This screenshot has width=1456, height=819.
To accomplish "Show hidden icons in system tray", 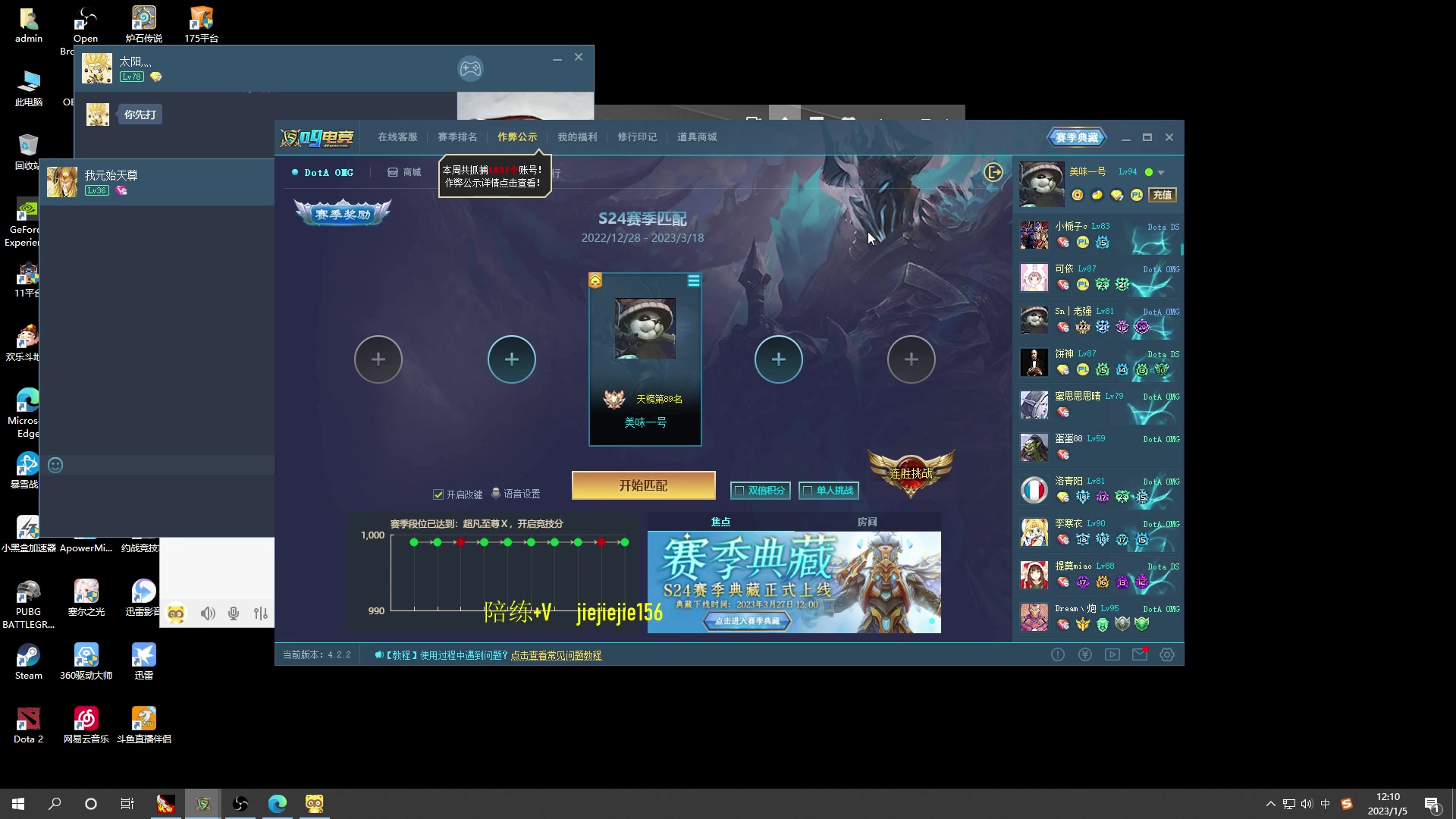I will point(1270,804).
